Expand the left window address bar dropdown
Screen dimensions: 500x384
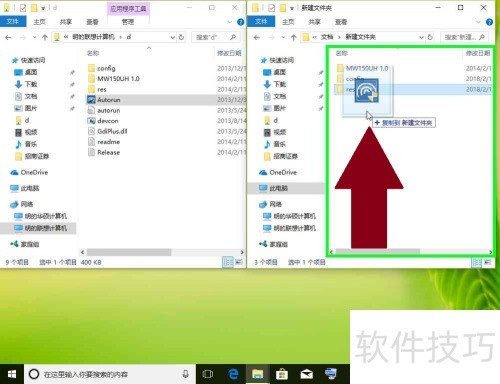pos(173,37)
